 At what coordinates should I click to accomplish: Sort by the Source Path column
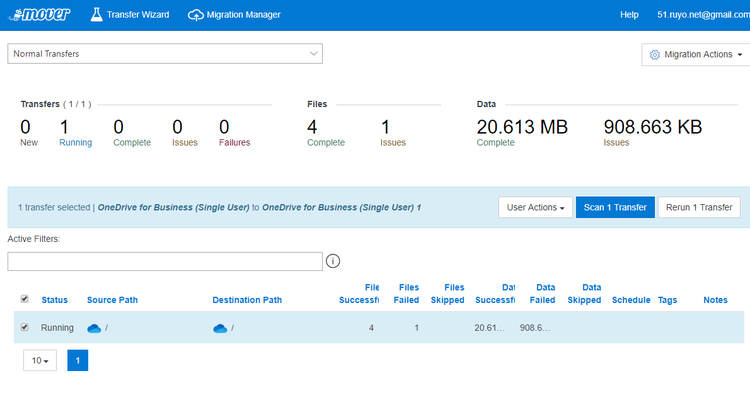[112, 300]
